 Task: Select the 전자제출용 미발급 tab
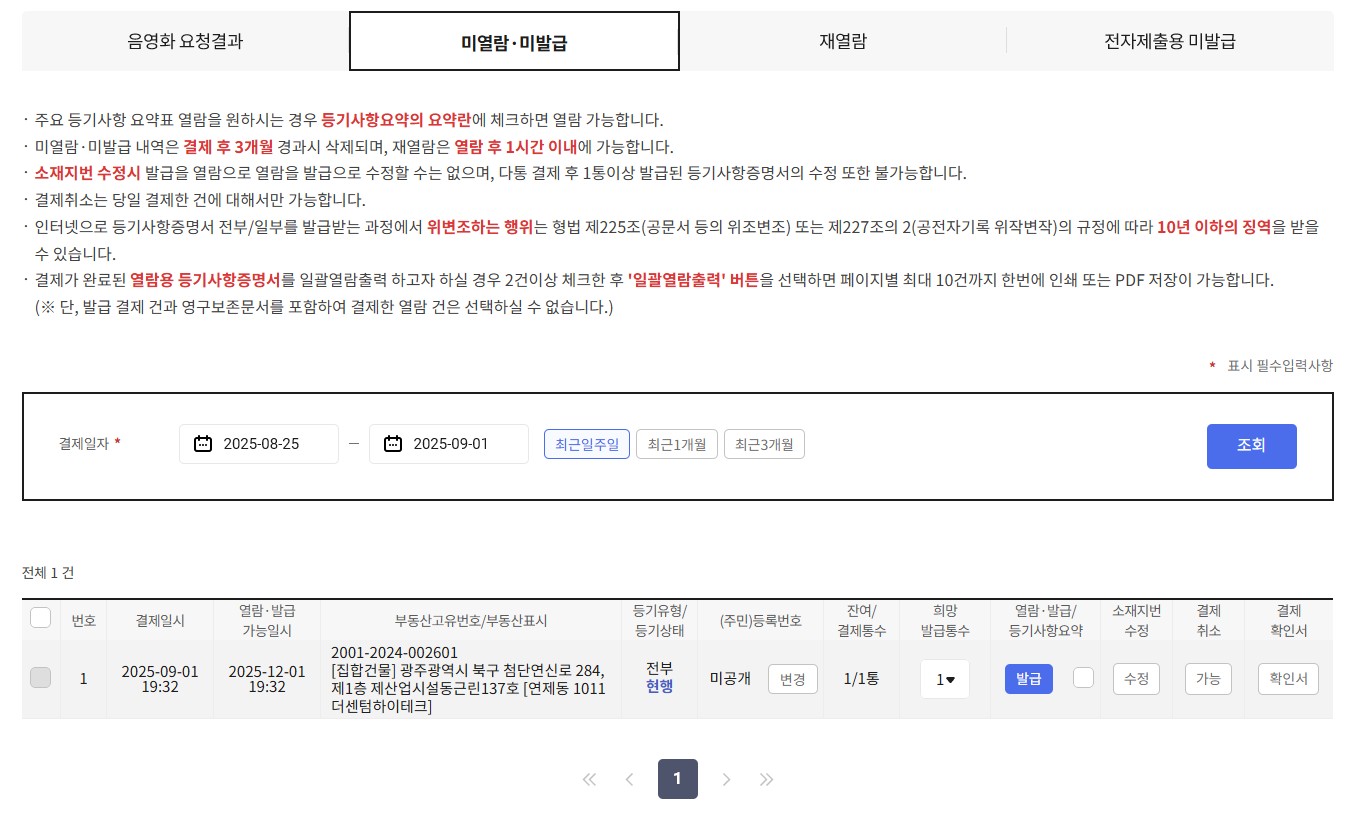coord(1169,42)
